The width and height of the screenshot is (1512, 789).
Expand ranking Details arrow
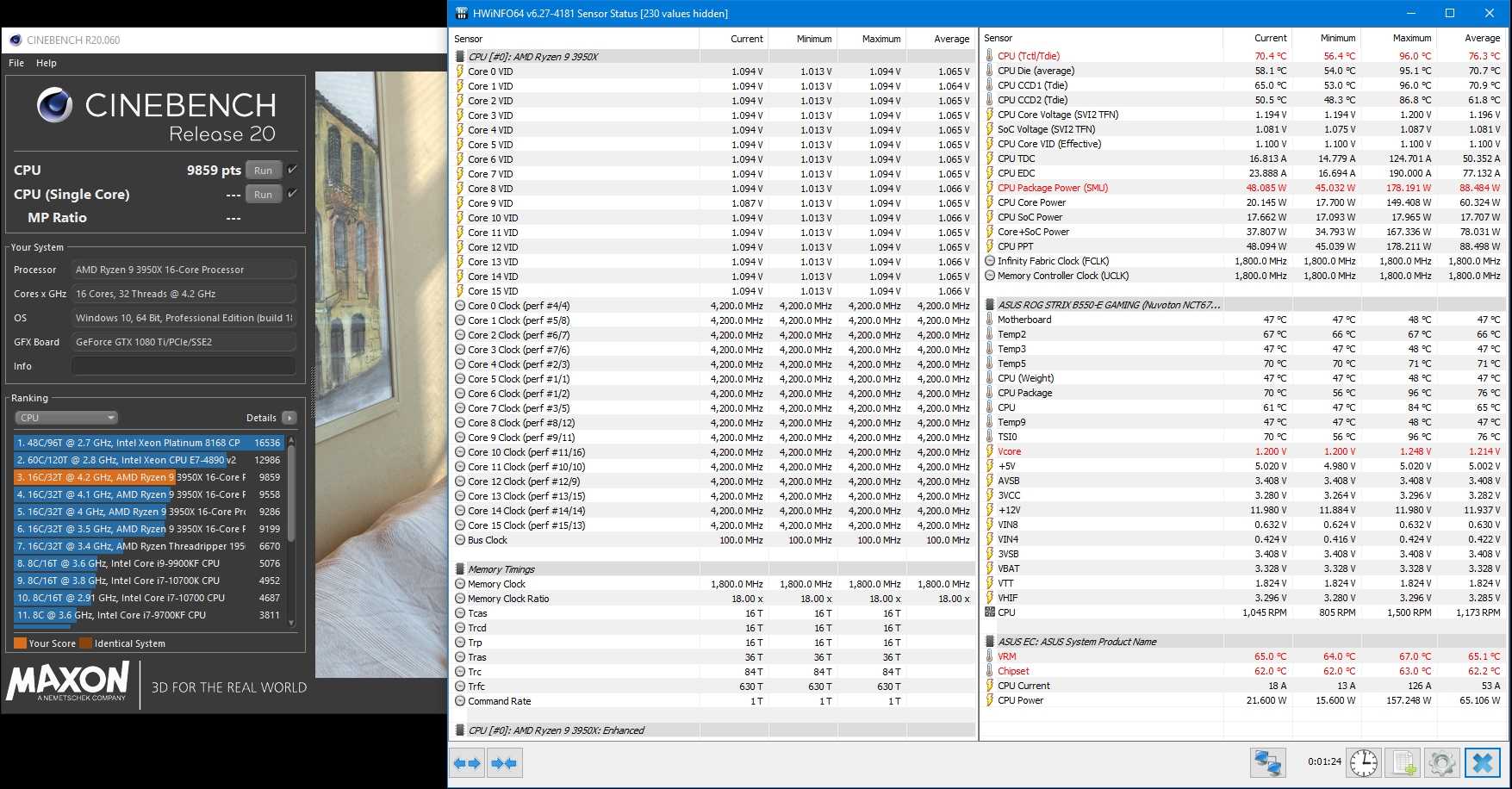point(289,418)
